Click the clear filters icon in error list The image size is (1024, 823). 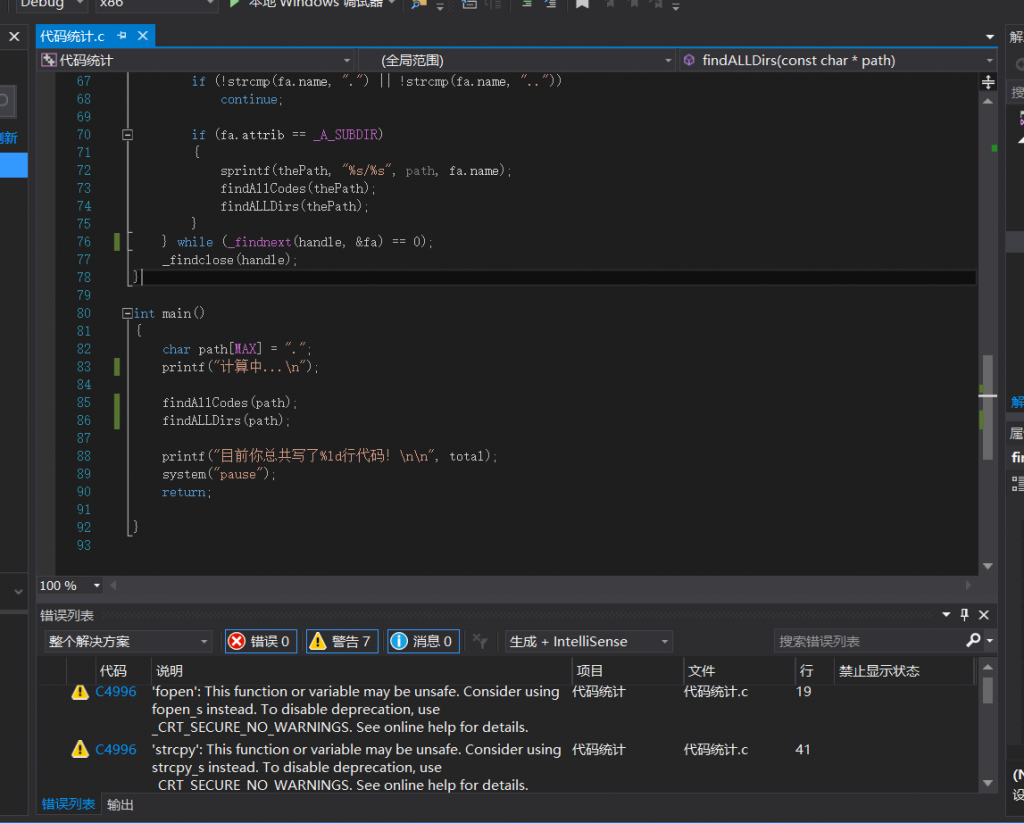pos(480,641)
